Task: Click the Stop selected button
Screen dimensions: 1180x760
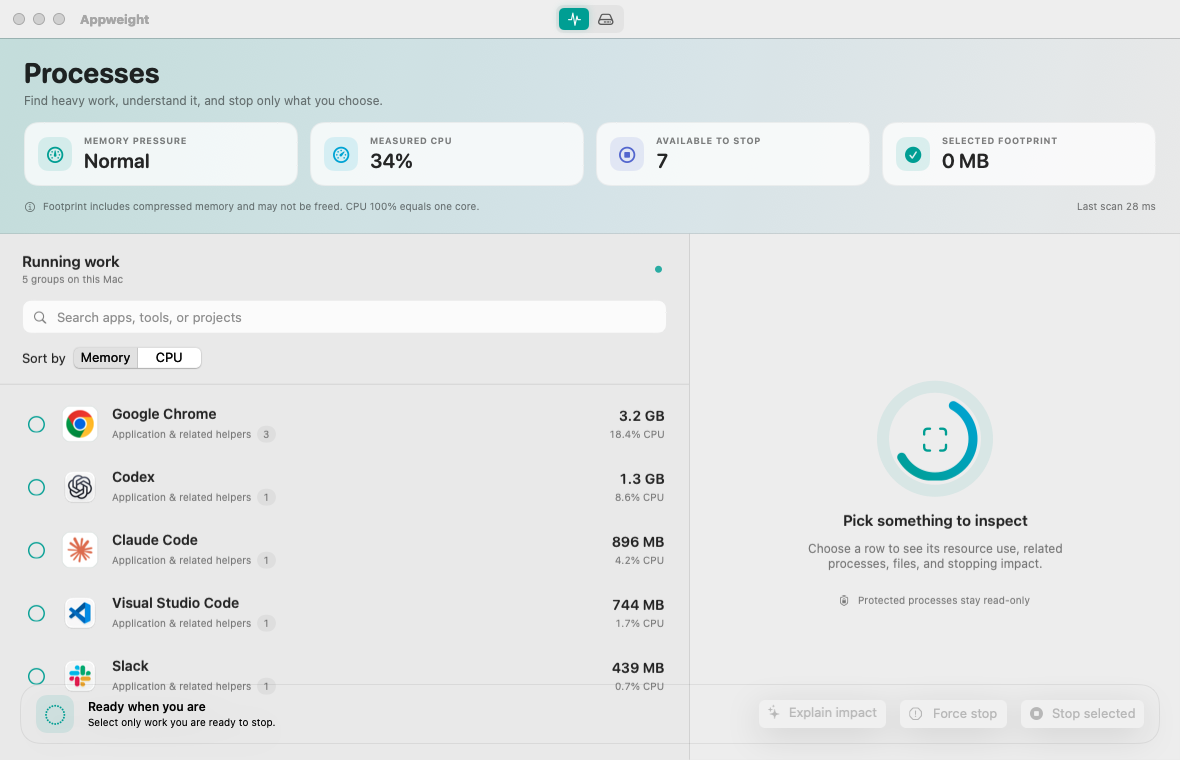Action: click(1082, 713)
